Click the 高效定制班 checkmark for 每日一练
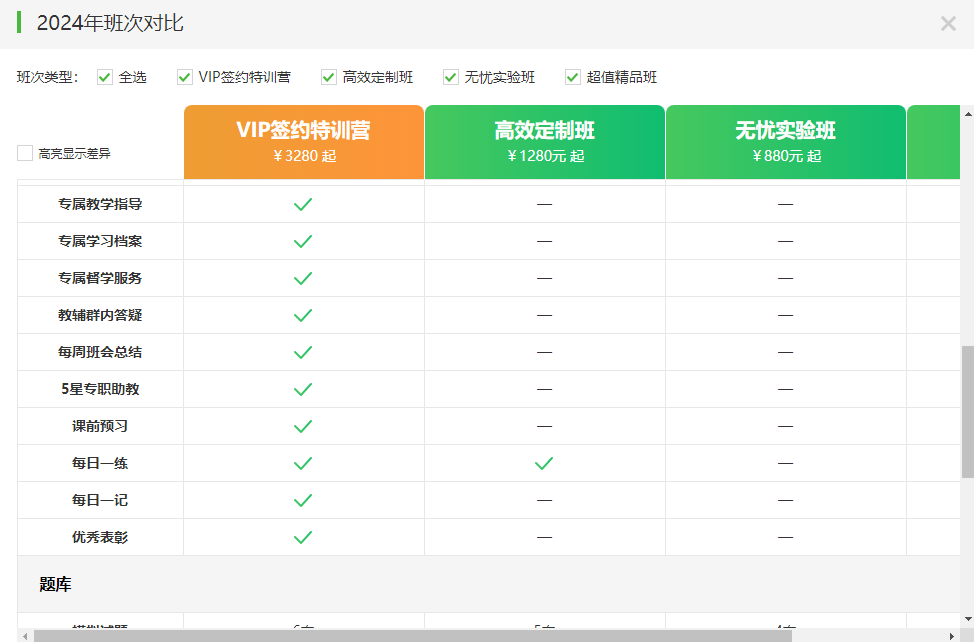The width and height of the screenshot is (974, 642). pyautogui.click(x=544, y=463)
